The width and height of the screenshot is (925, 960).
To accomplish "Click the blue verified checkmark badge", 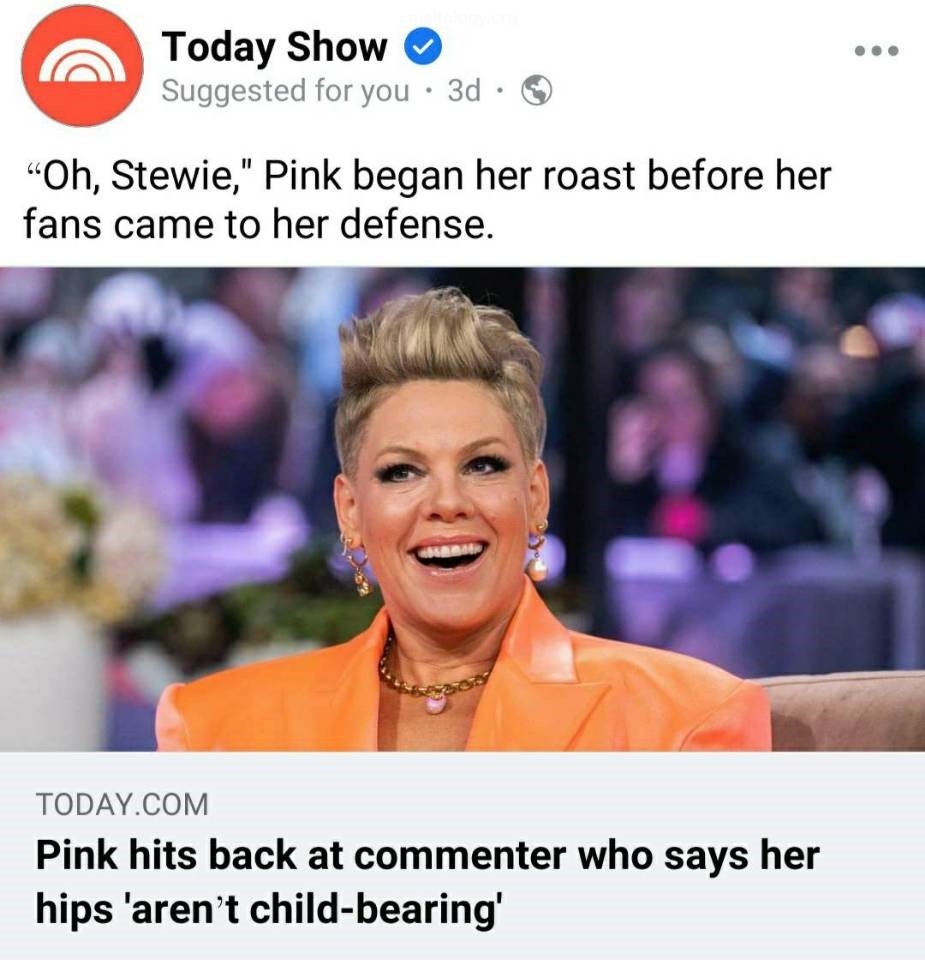I will (x=423, y=47).
